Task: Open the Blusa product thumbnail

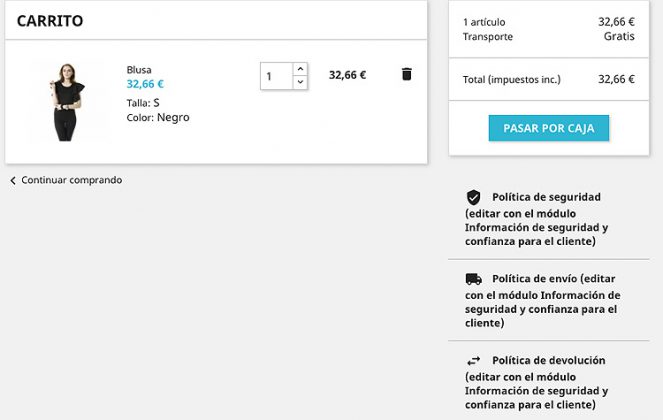Action: click(x=67, y=102)
